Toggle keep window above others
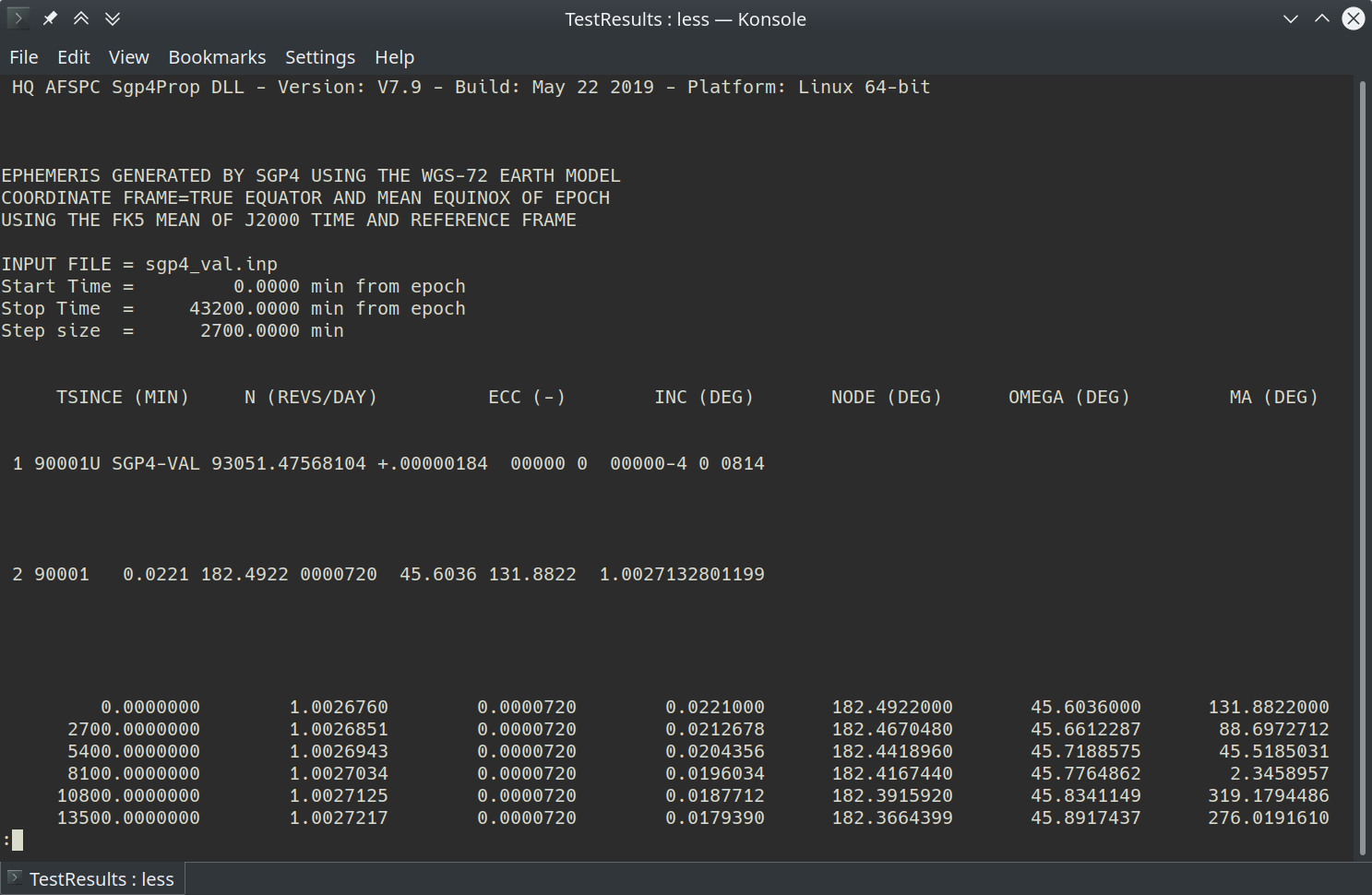 (x=81, y=18)
